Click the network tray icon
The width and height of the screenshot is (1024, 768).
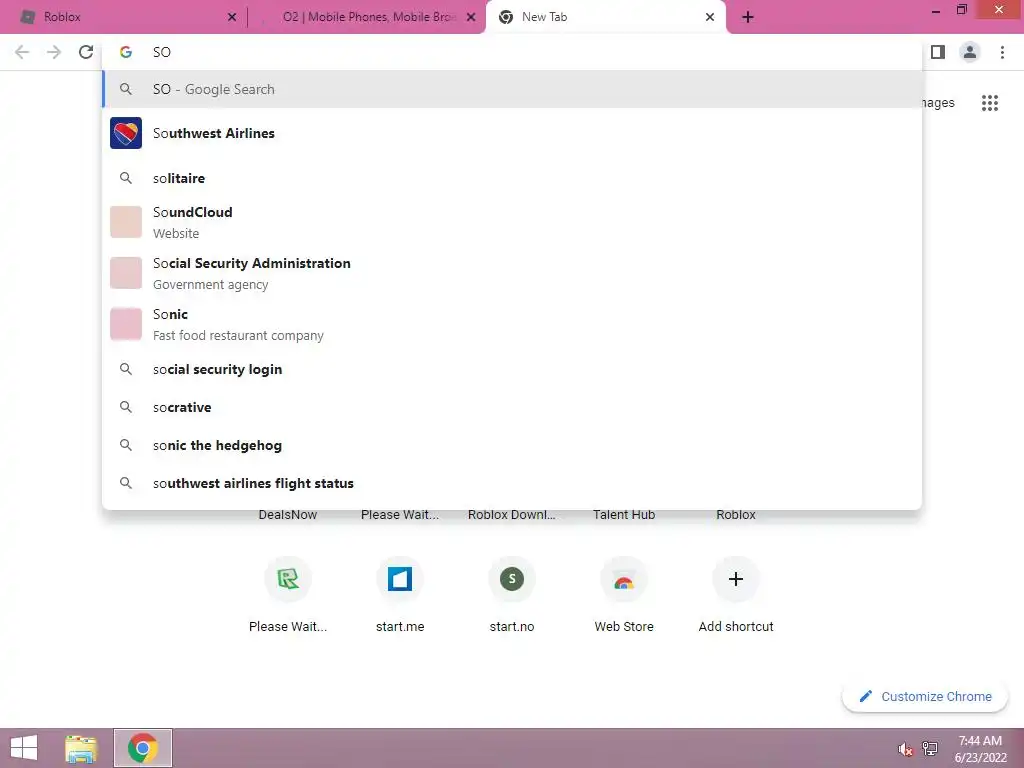tap(930, 748)
